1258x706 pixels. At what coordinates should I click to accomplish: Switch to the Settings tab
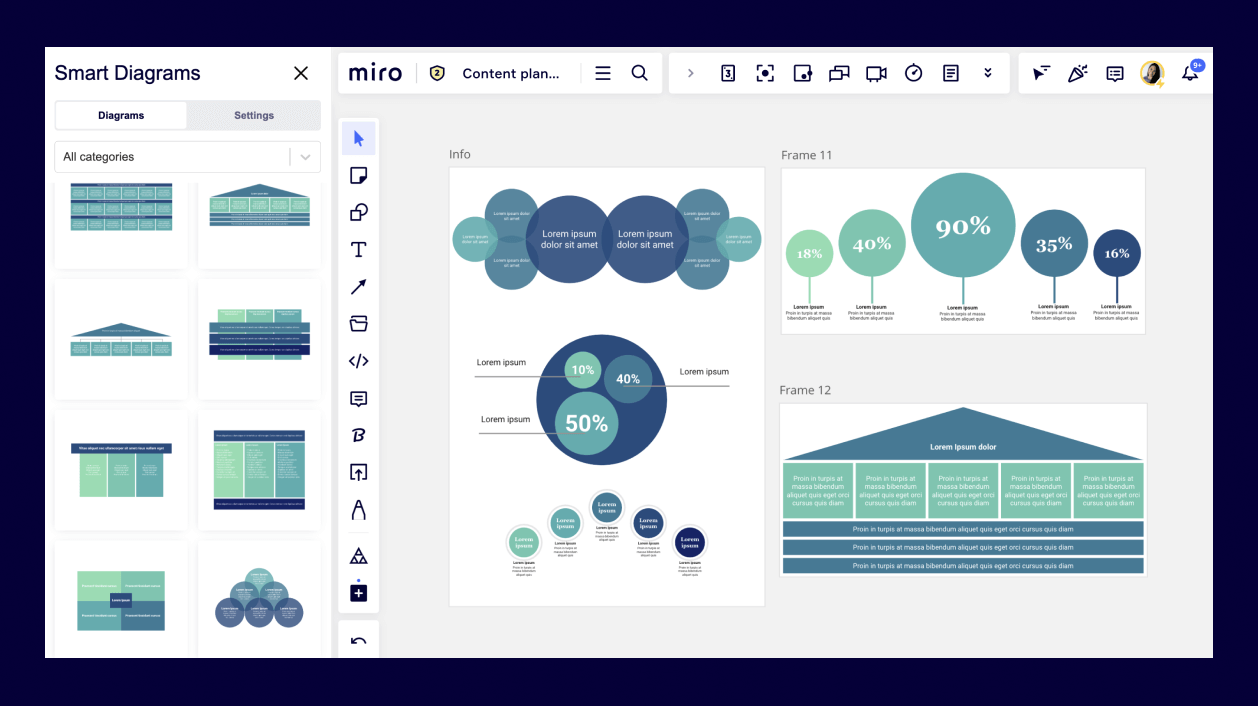253,115
